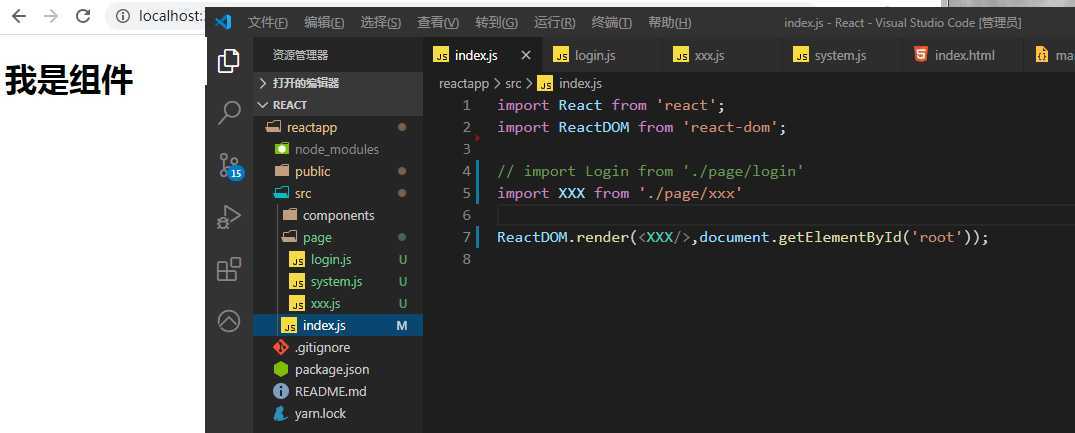Screen dimensions: 1075x433
Task: Open xxx.js in the file tree
Action: 338,304
